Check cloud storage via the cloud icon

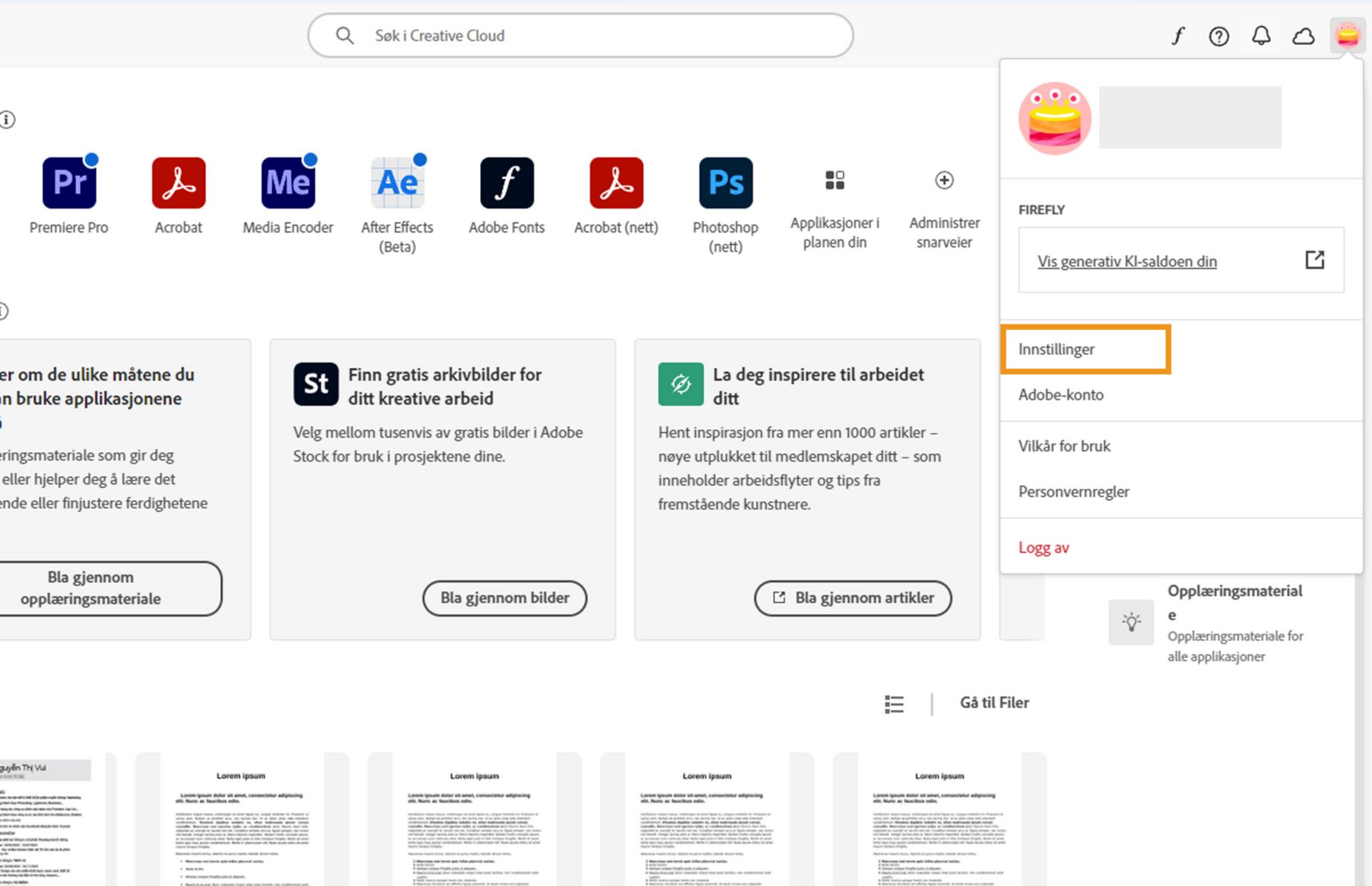coord(1303,35)
